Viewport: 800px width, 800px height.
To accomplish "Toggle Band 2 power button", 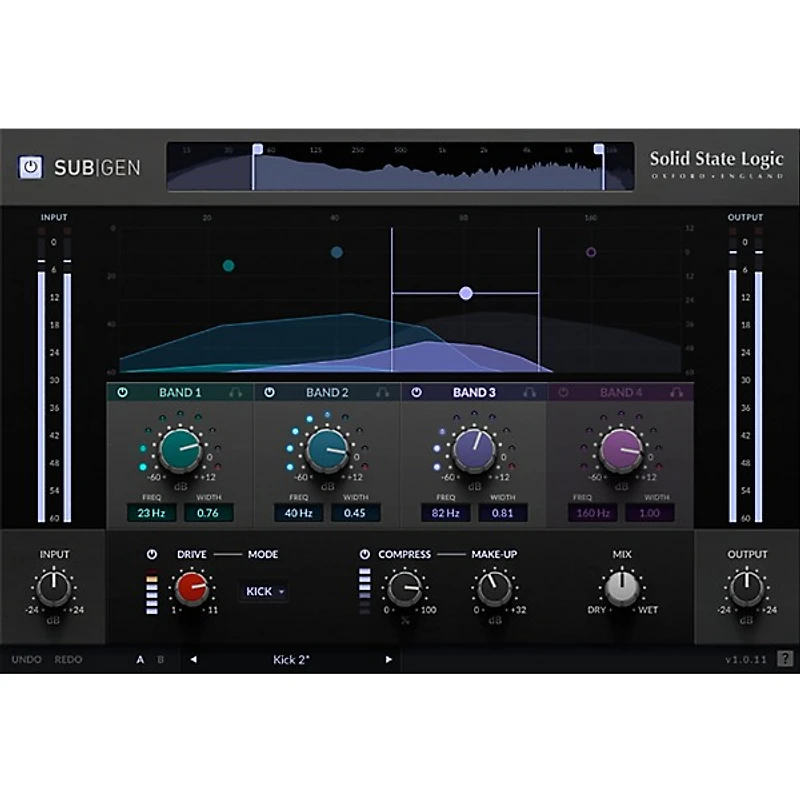I will (269, 392).
